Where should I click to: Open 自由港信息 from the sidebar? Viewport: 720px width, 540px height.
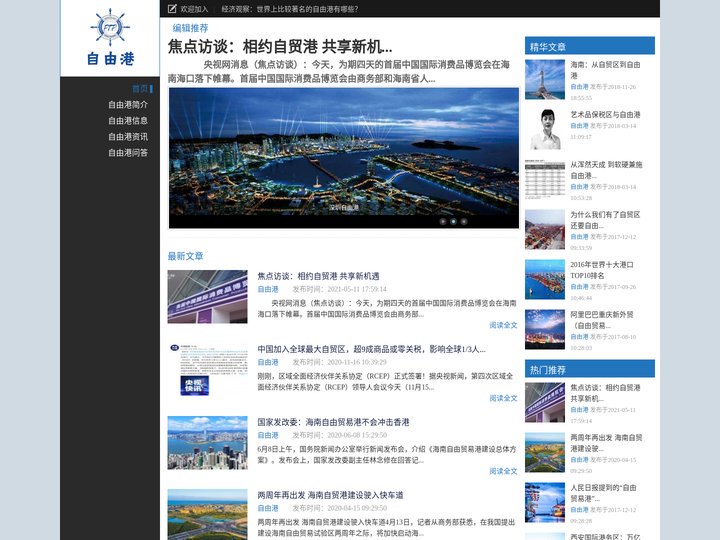[x=128, y=121]
